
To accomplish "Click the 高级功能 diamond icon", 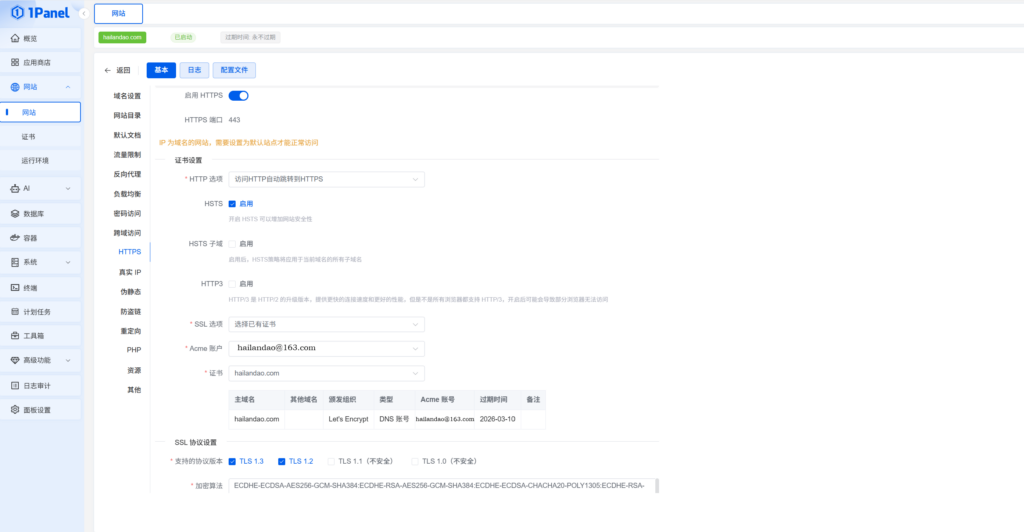I will (x=15, y=360).
